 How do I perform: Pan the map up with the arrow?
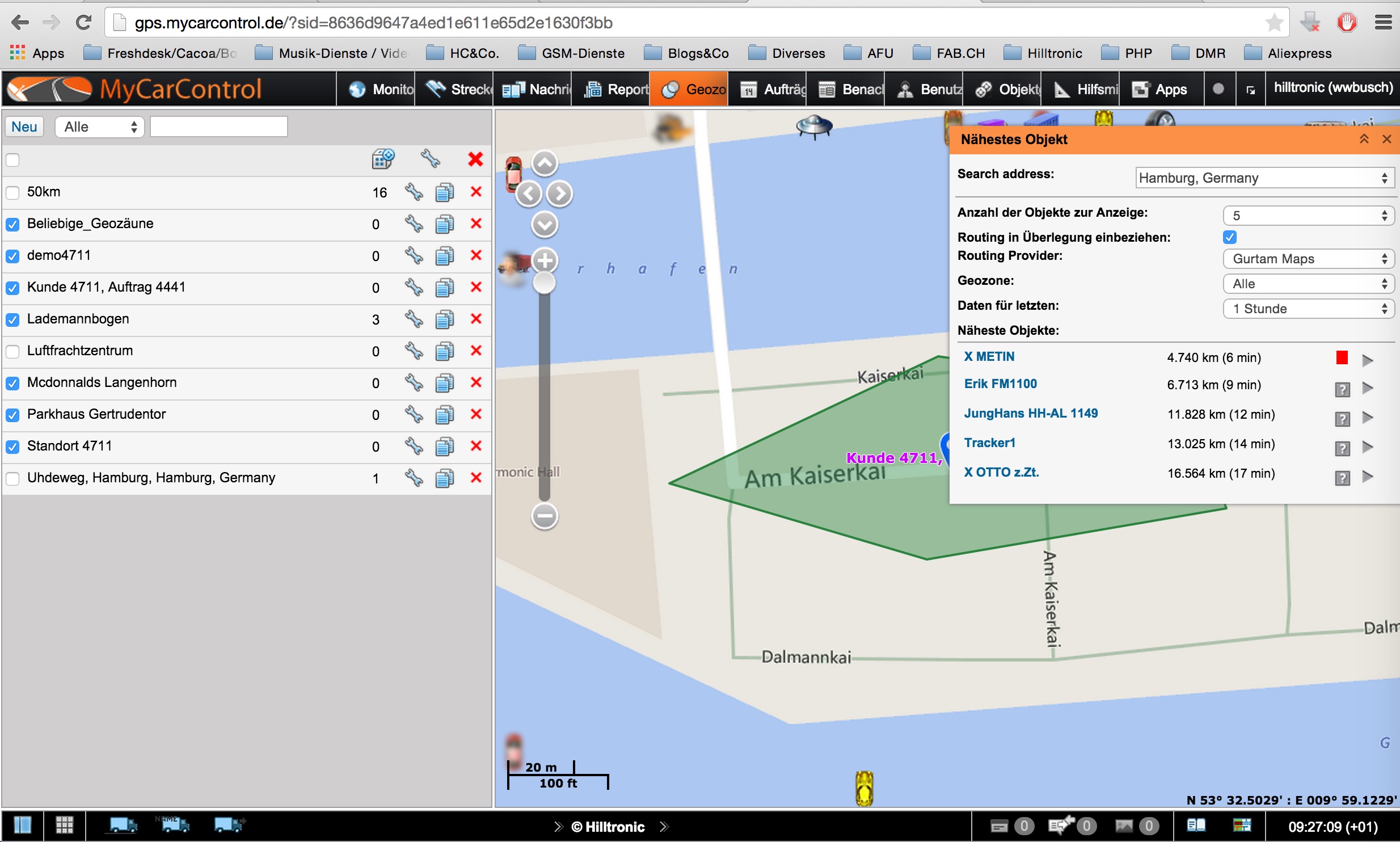coord(545,164)
